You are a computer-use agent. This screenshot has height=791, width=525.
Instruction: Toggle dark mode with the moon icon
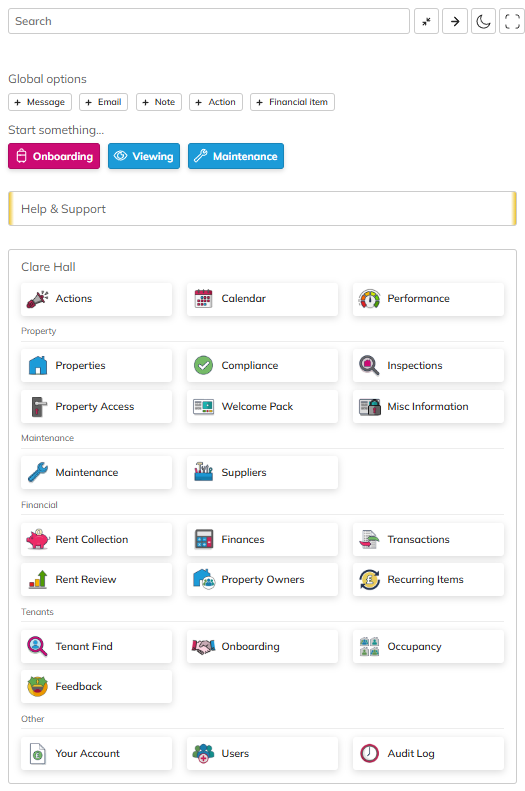point(483,21)
